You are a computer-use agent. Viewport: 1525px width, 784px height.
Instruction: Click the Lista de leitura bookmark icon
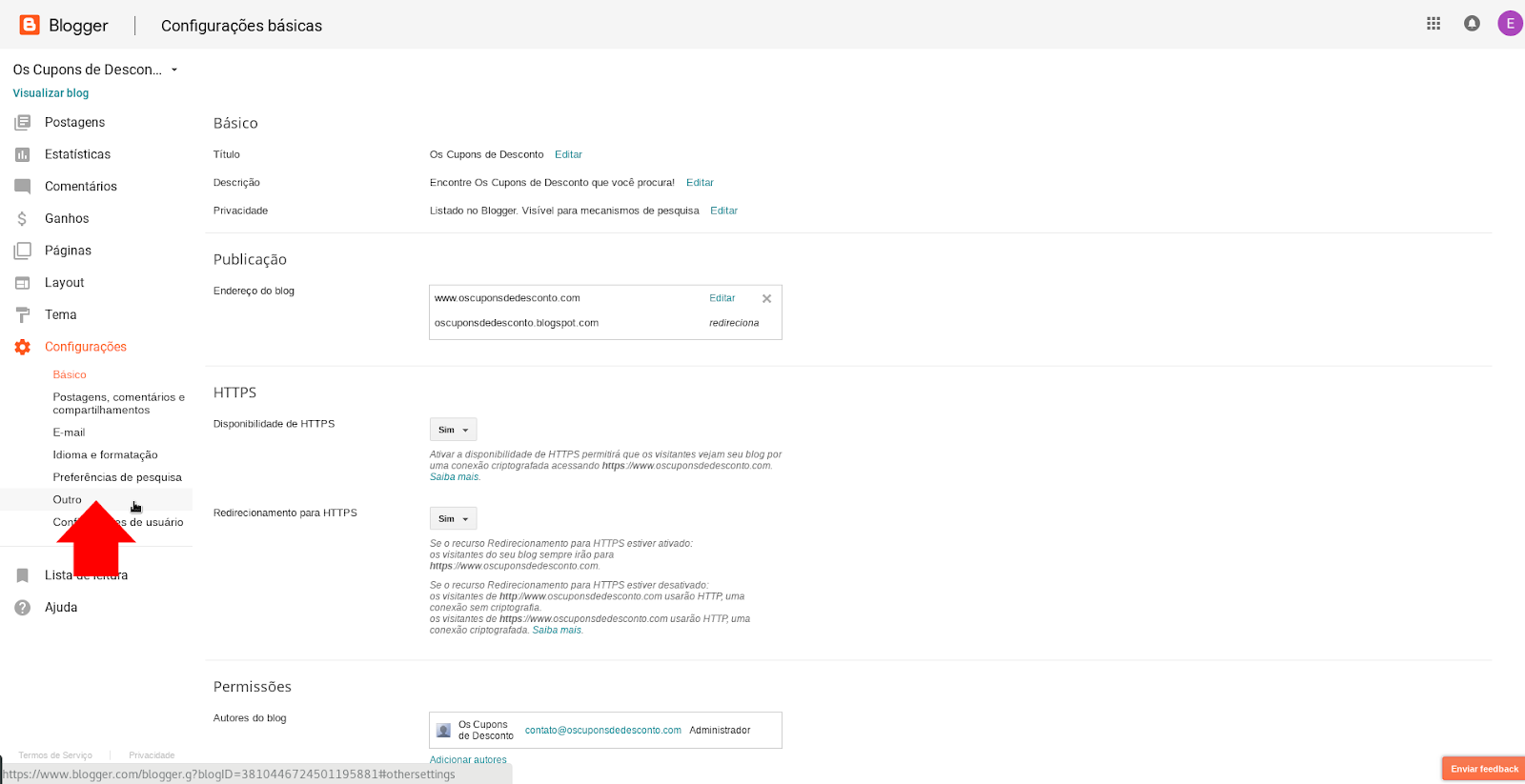[23, 575]
